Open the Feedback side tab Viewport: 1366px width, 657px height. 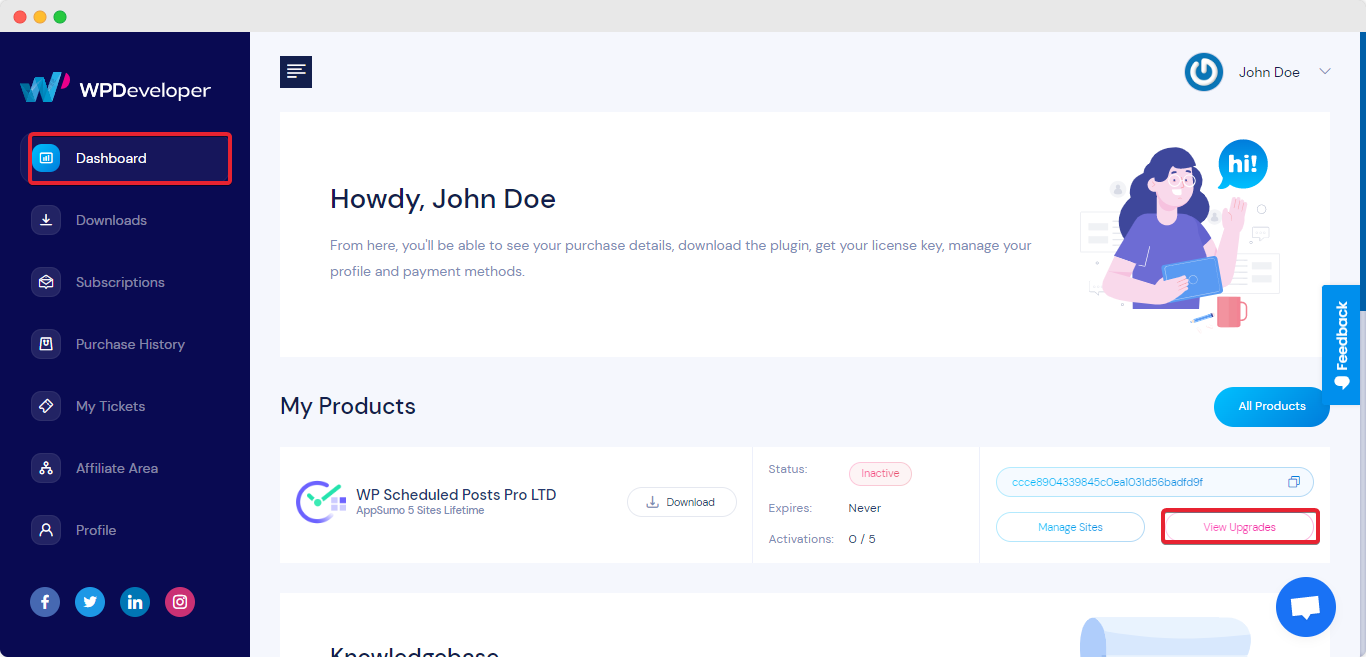click(x=1341, y=345)
